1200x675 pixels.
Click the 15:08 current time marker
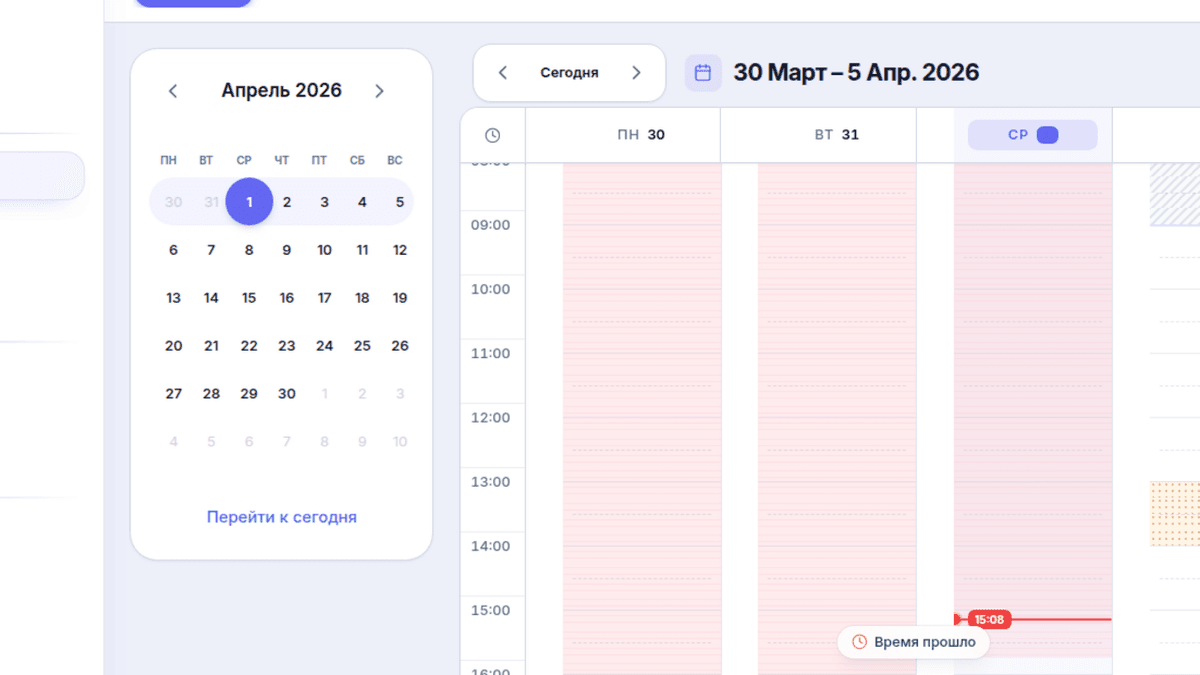click(x=989, y=620)
